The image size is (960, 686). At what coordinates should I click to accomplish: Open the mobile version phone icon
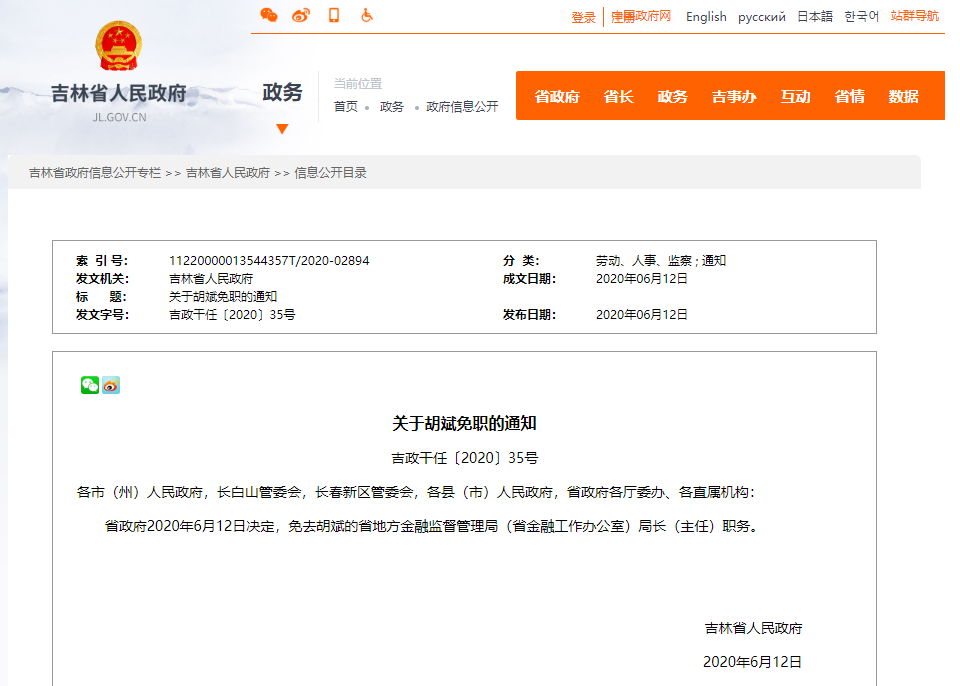coord(334,15)
